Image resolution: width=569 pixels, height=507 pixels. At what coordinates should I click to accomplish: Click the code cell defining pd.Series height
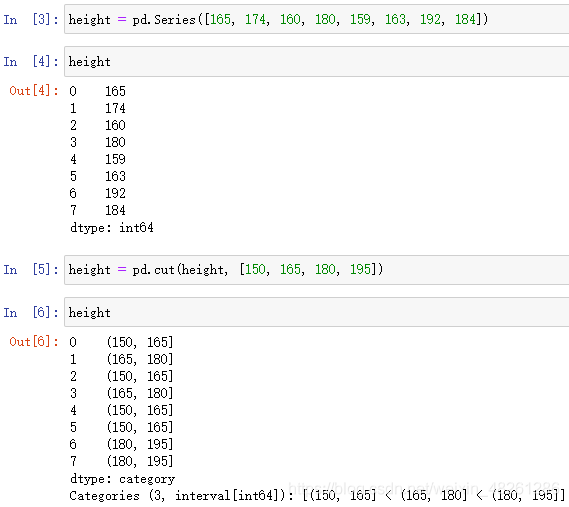pos(316,19)
